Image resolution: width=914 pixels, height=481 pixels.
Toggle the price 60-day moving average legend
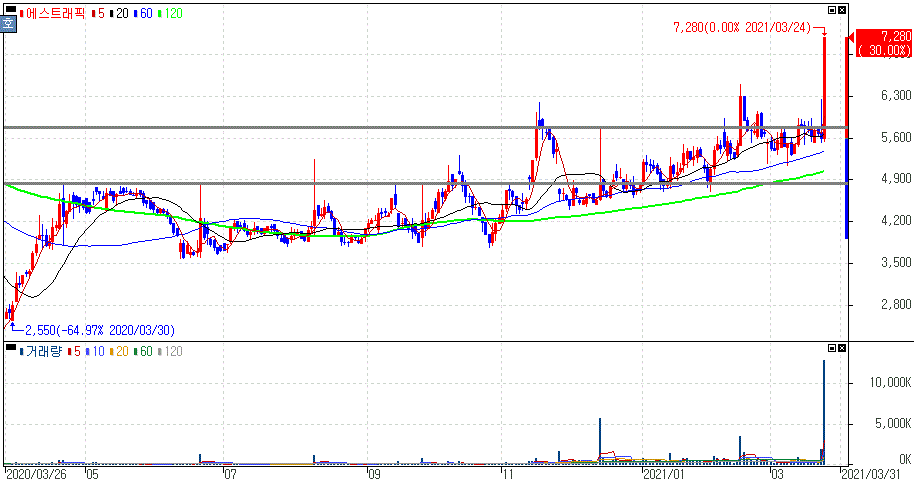coord(143,13)
